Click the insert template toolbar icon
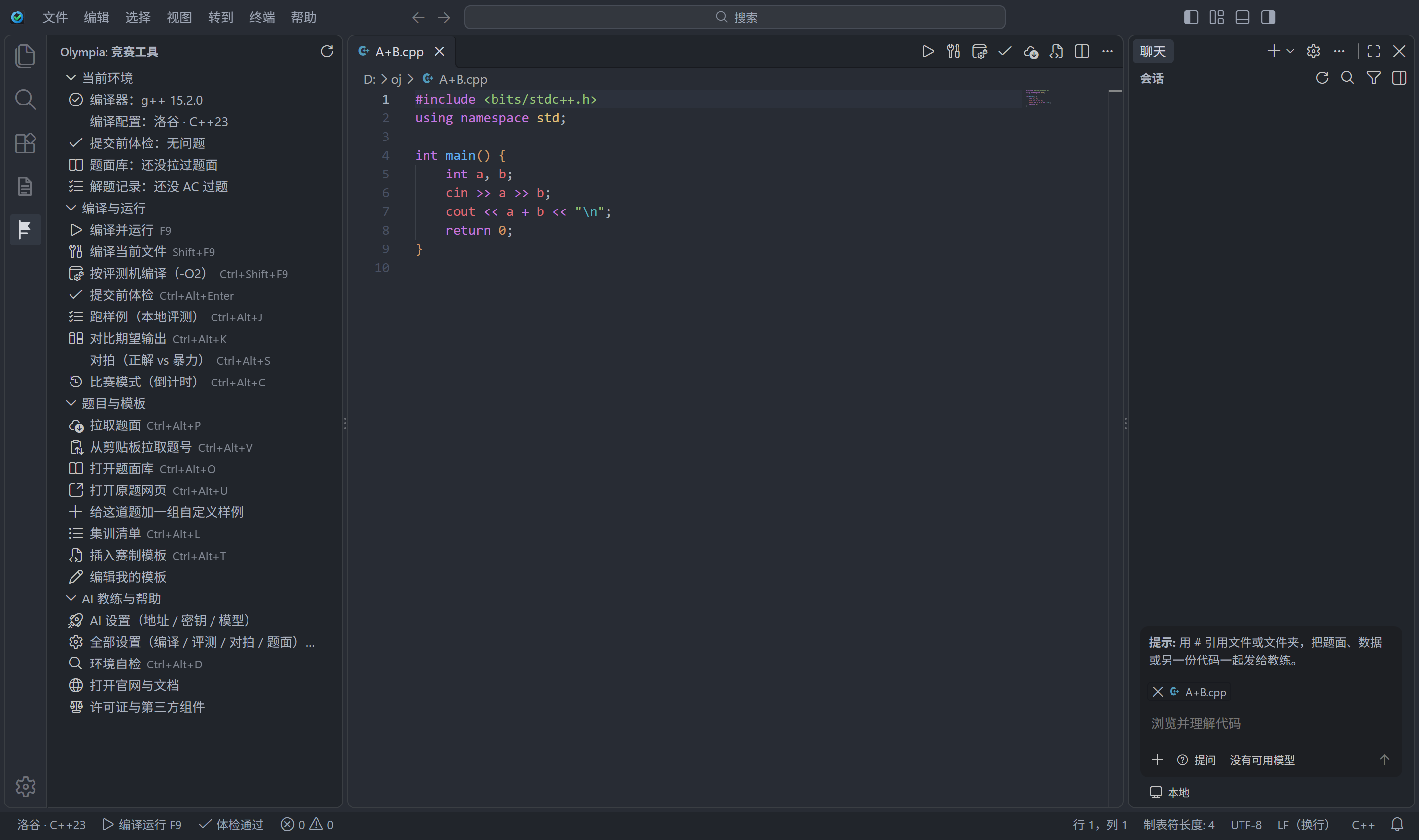Screen dimensions: 1419x840 tap(1056, 51)
